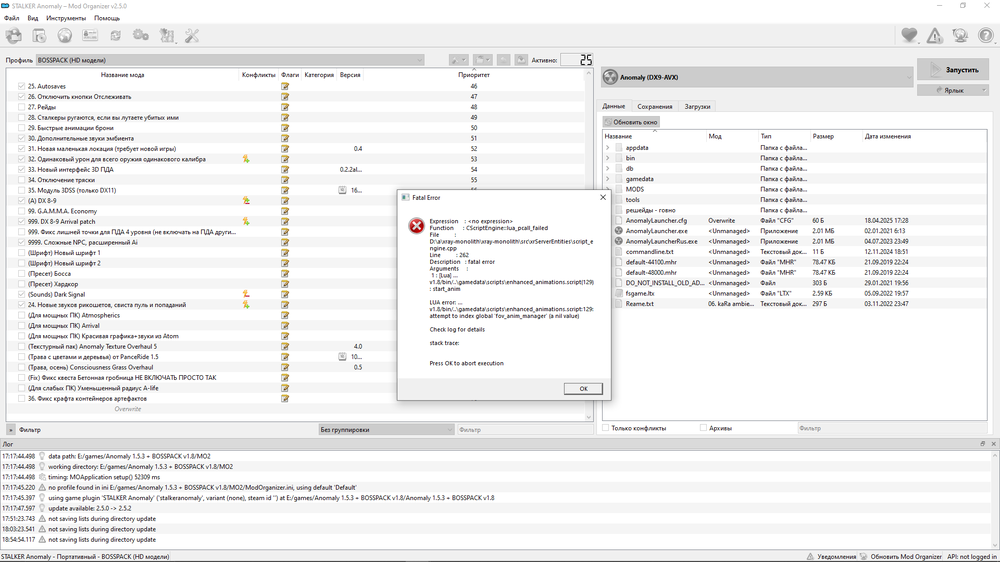
Task: Switch to the Сохранения tab
Action: click(655, 106)
